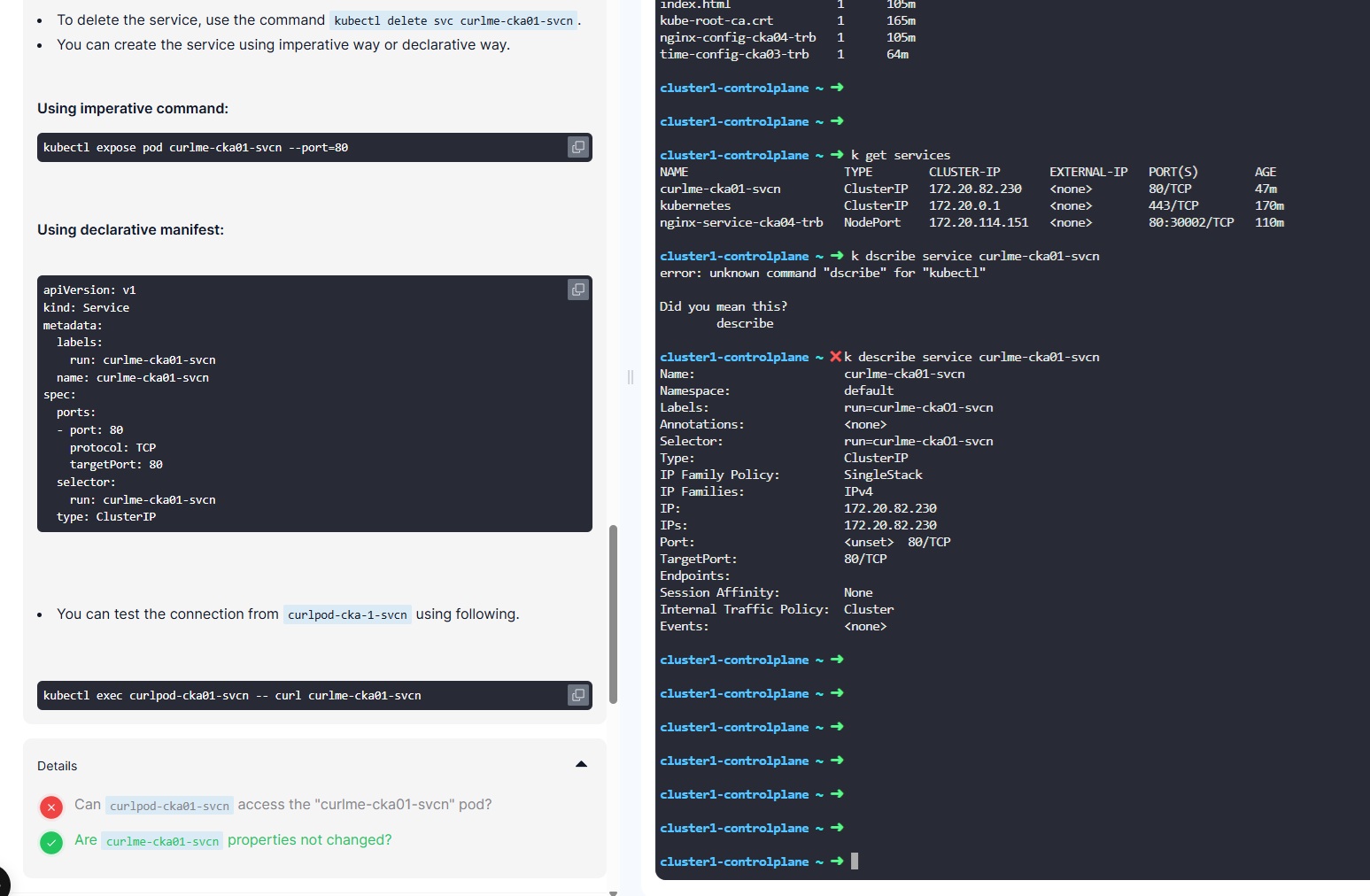
Task: Copy the declarative Service manifest
Action: (578, 290)
